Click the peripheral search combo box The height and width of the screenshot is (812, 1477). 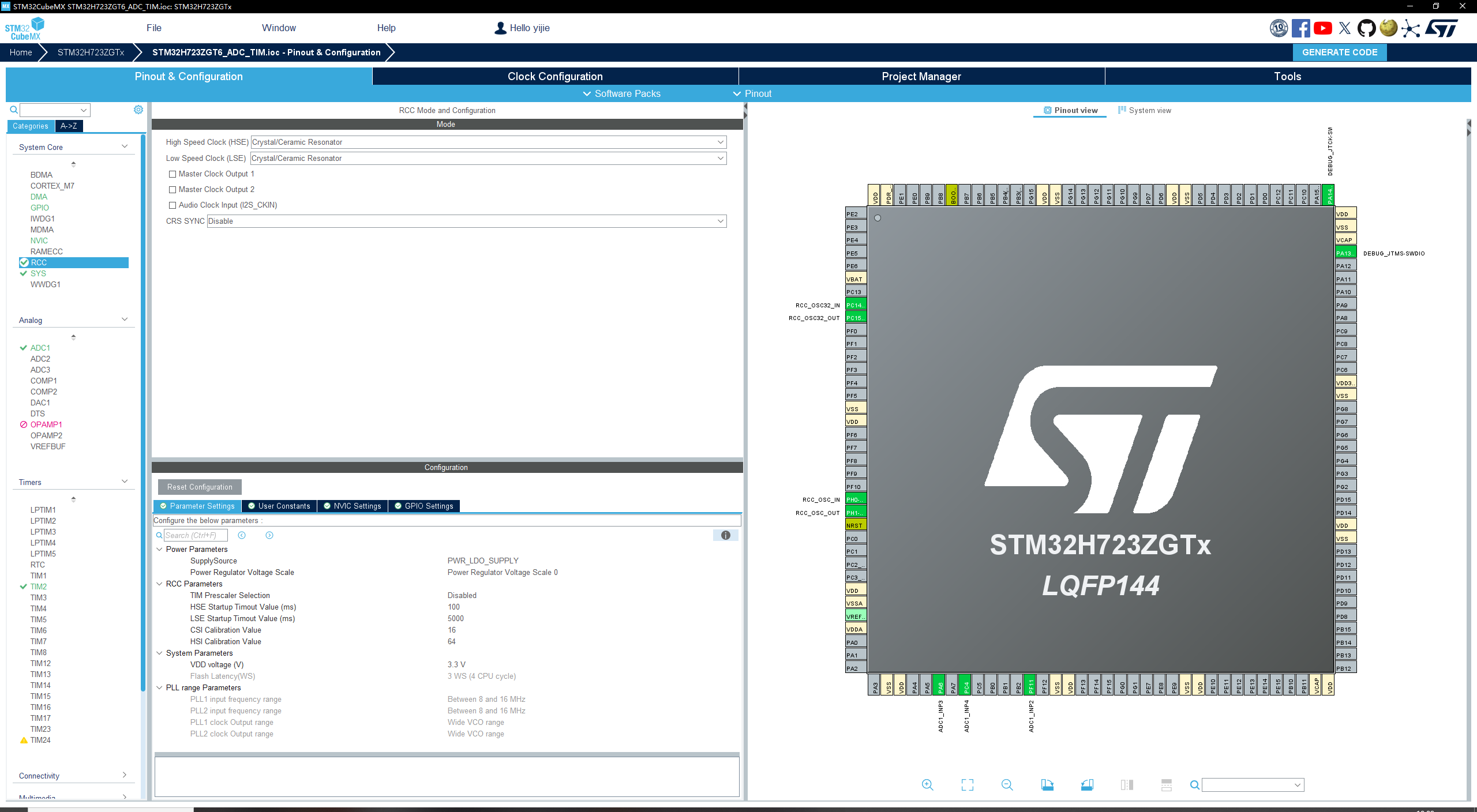click(x=55, y=110)
